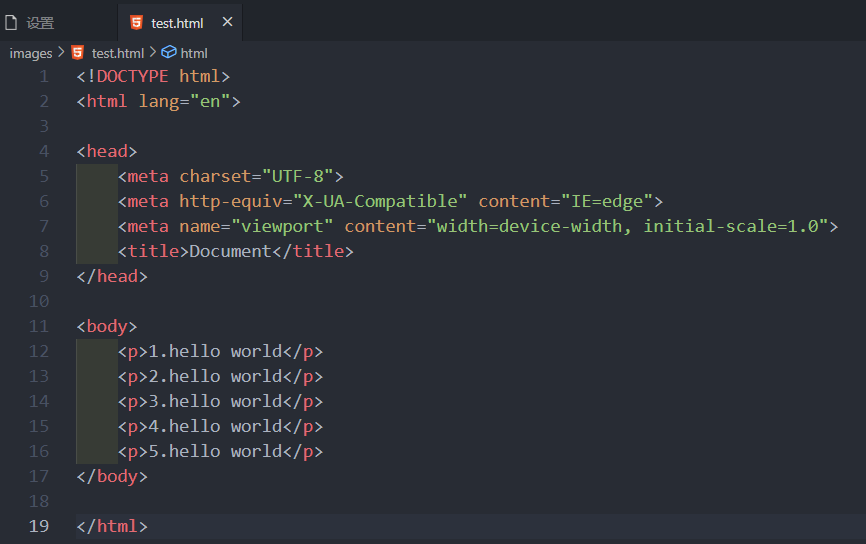Viewport: 866px width, 544px height.
Task: Click line number 4 in gutter
Action: (44, 151)
